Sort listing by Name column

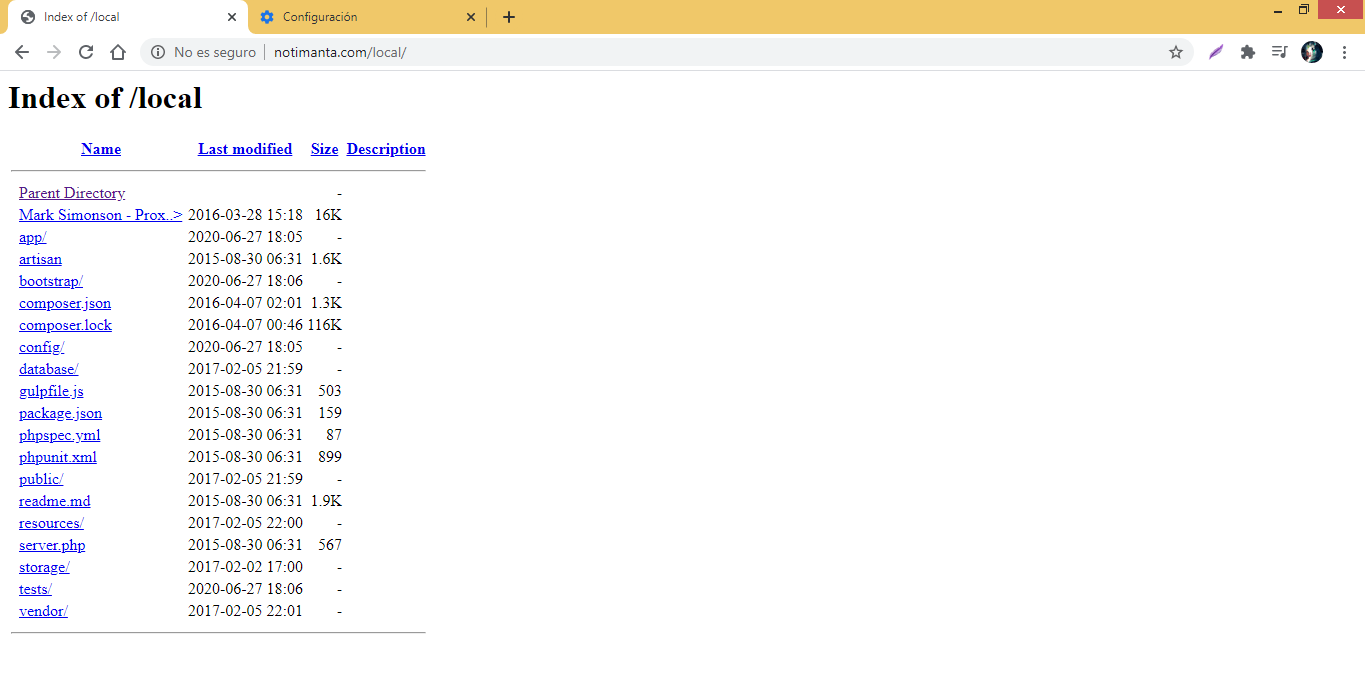pyautogui.click(x=101, y=149)
